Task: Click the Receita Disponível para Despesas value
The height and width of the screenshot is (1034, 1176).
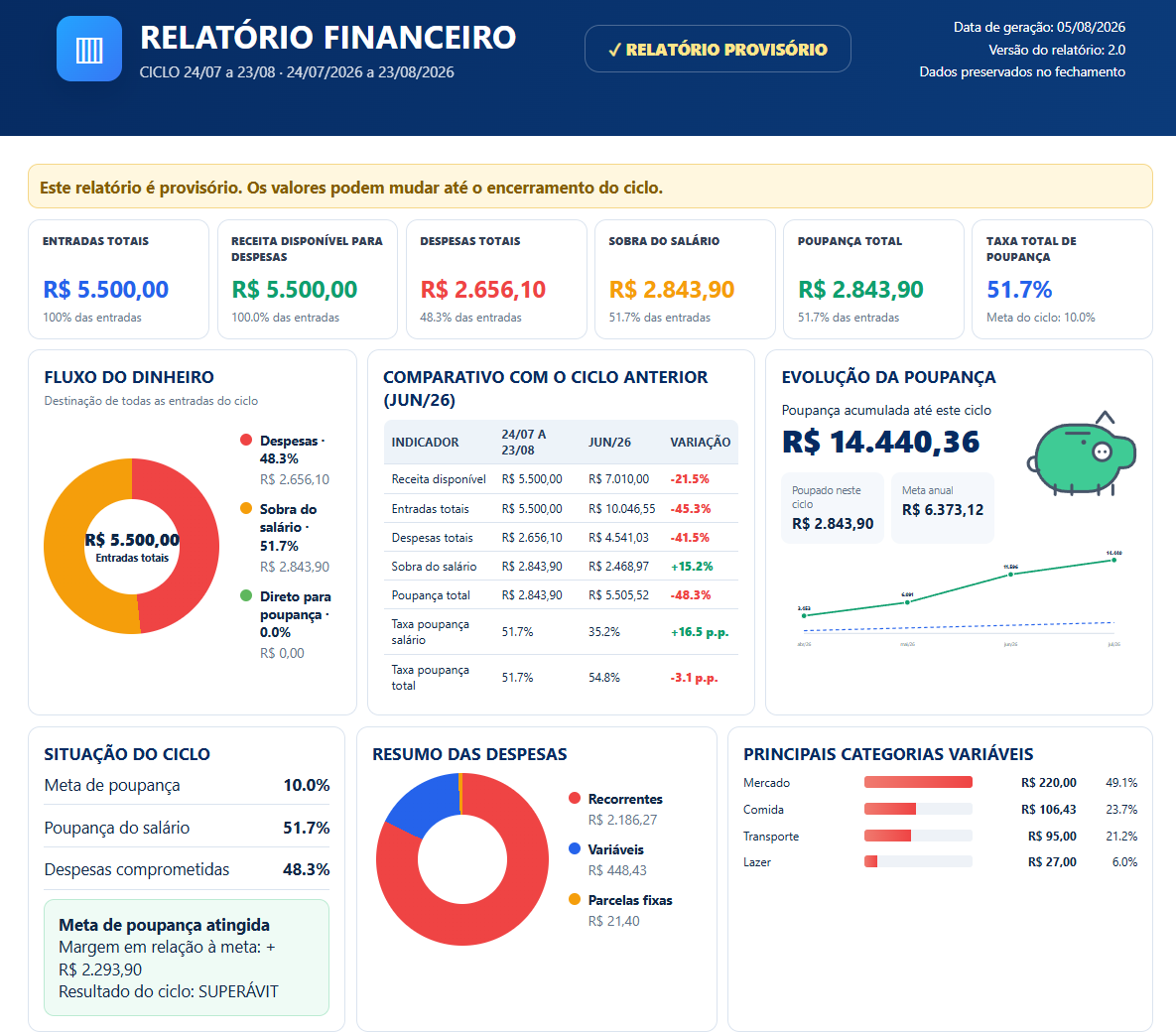Action: [294, 290]
